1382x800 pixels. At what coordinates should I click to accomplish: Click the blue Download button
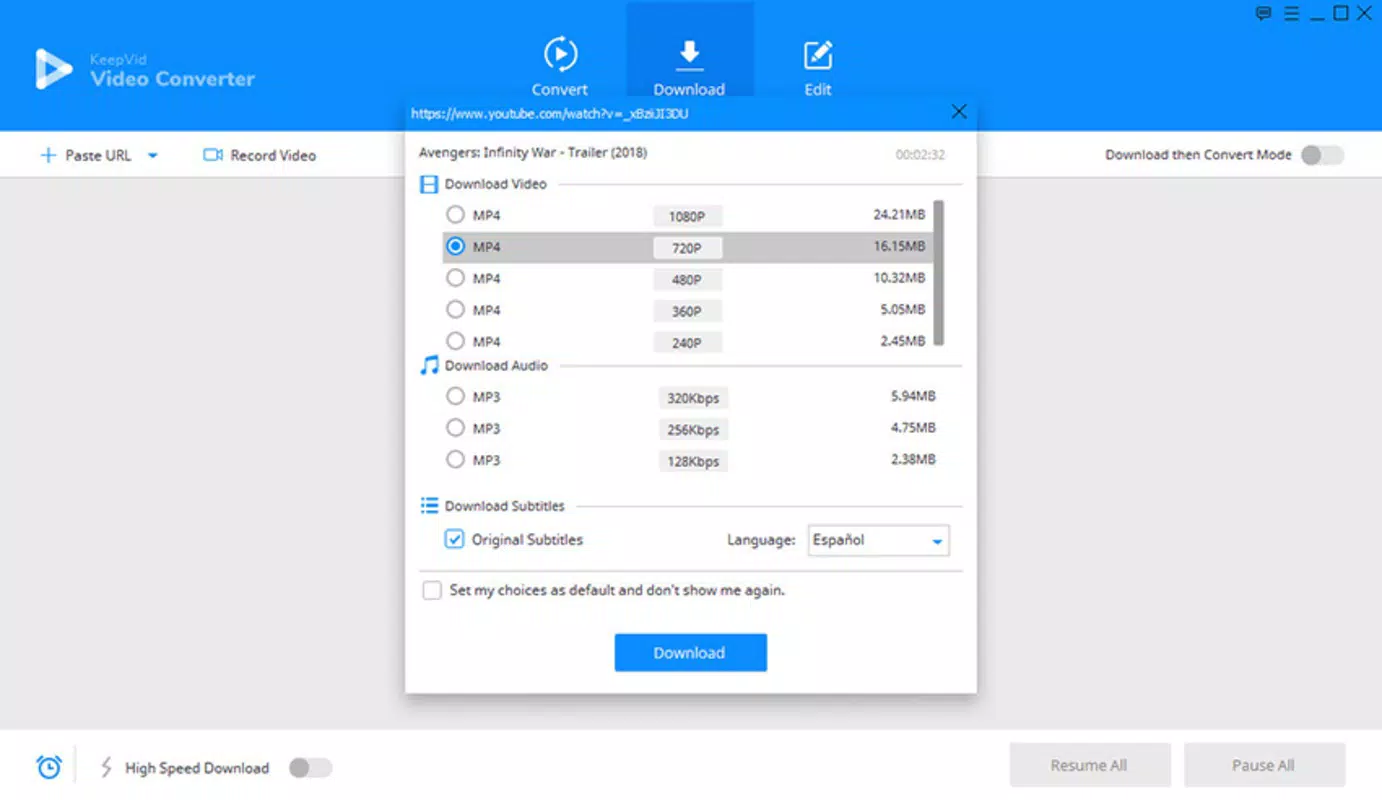[690, 652]
